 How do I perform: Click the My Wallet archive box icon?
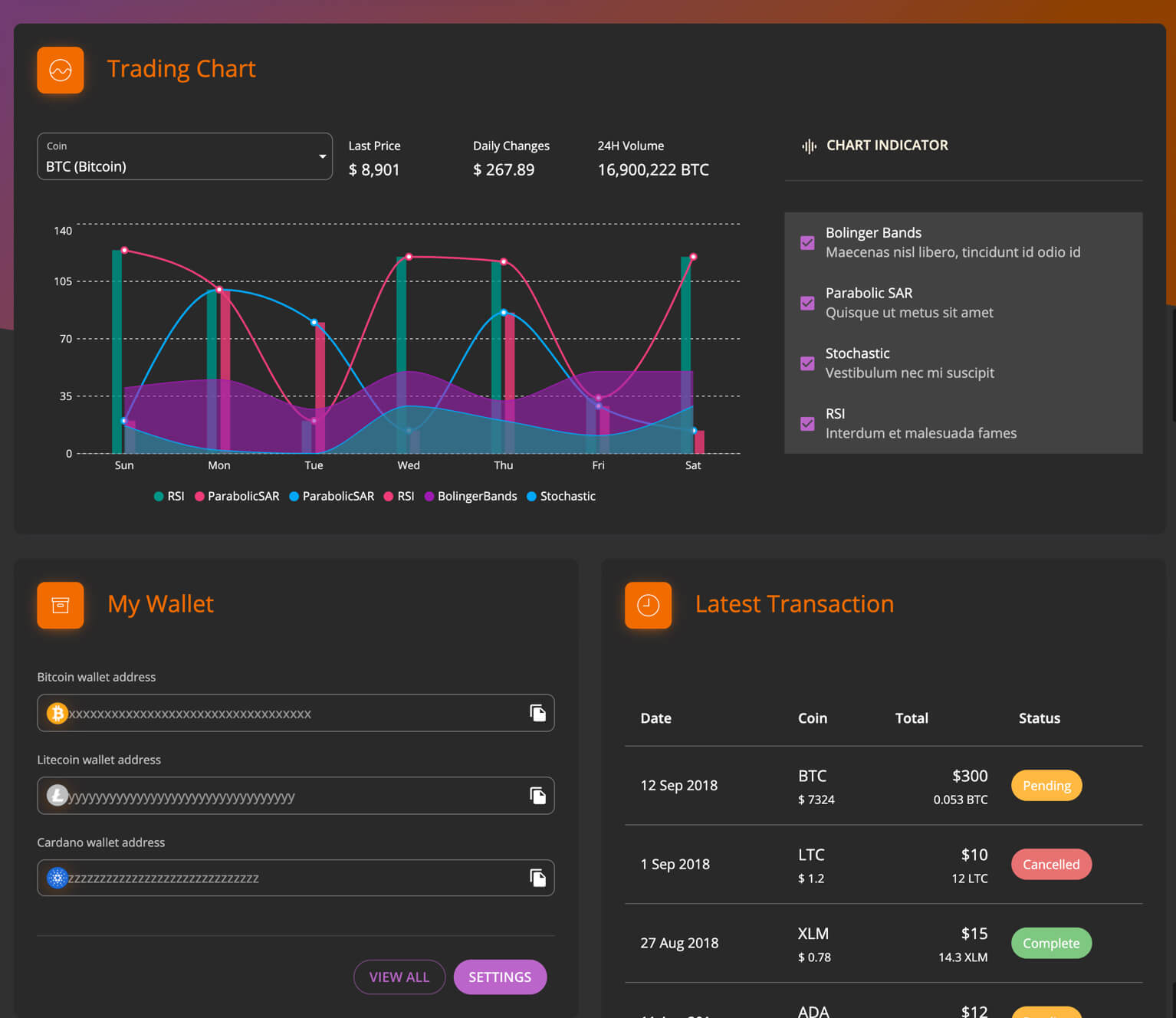[x=61, y=606]
